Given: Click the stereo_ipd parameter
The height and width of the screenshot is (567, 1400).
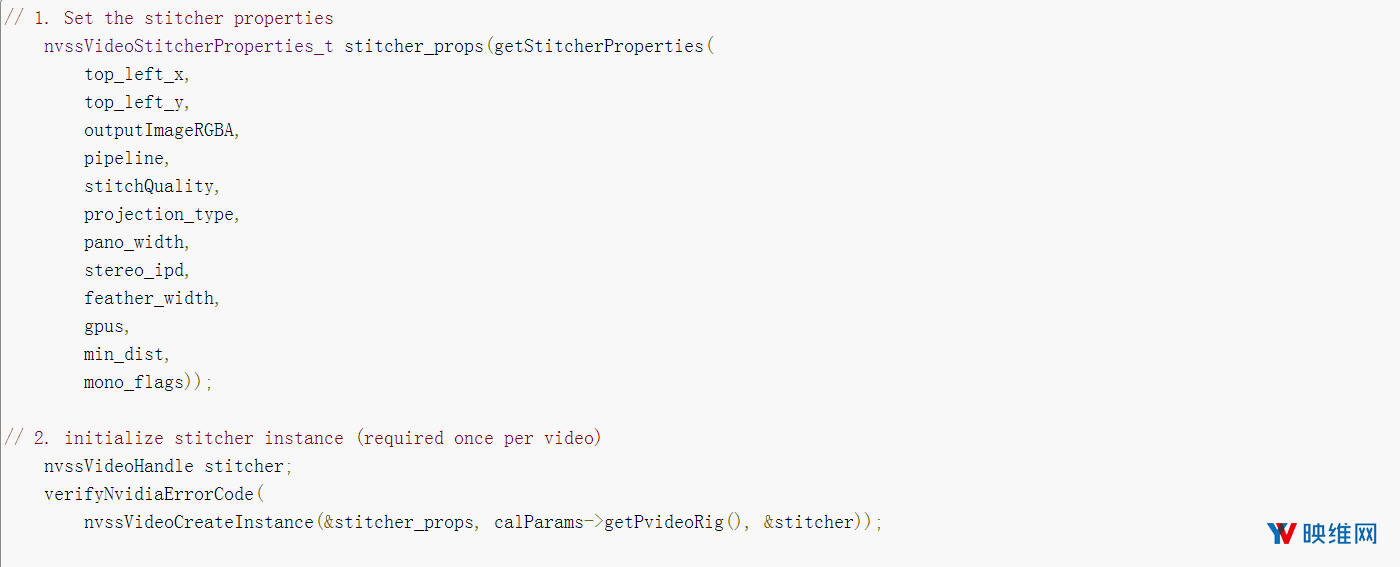Looking at the screenshot, I should point(135,270).
